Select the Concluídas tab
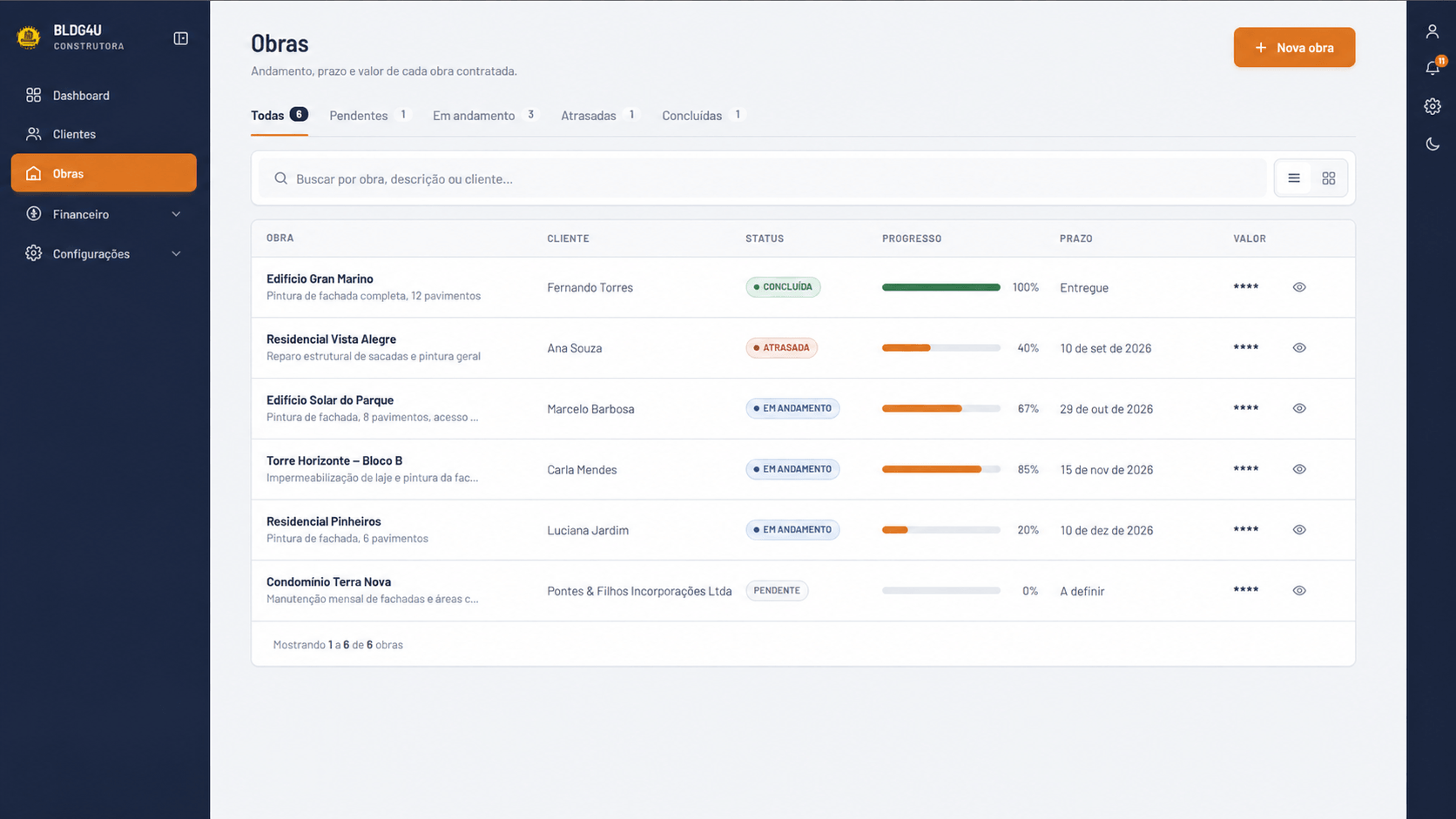The image size is (1456, 819). 704,116
